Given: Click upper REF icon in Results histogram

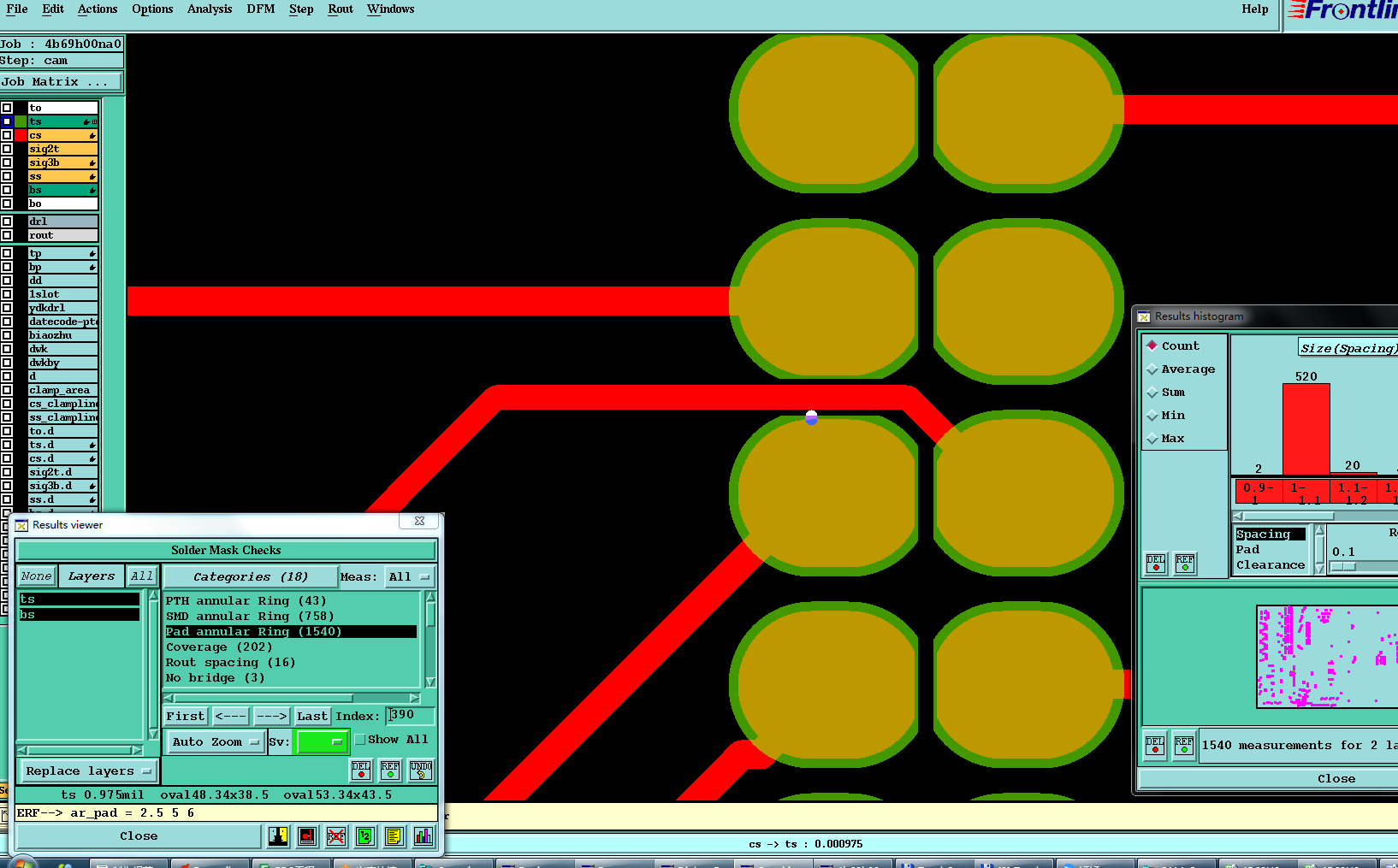Looking at the screenshot, I should coord(1185,563).
